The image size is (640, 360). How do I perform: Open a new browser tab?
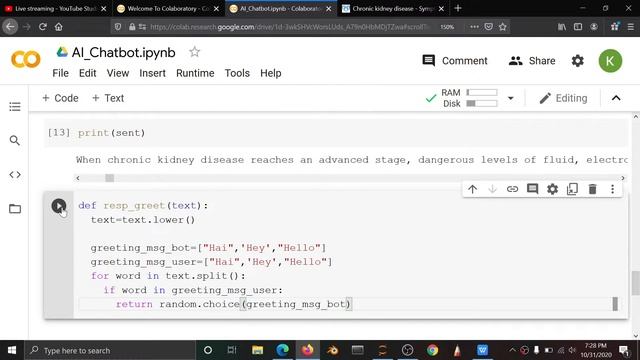click(x=458, y=8)
